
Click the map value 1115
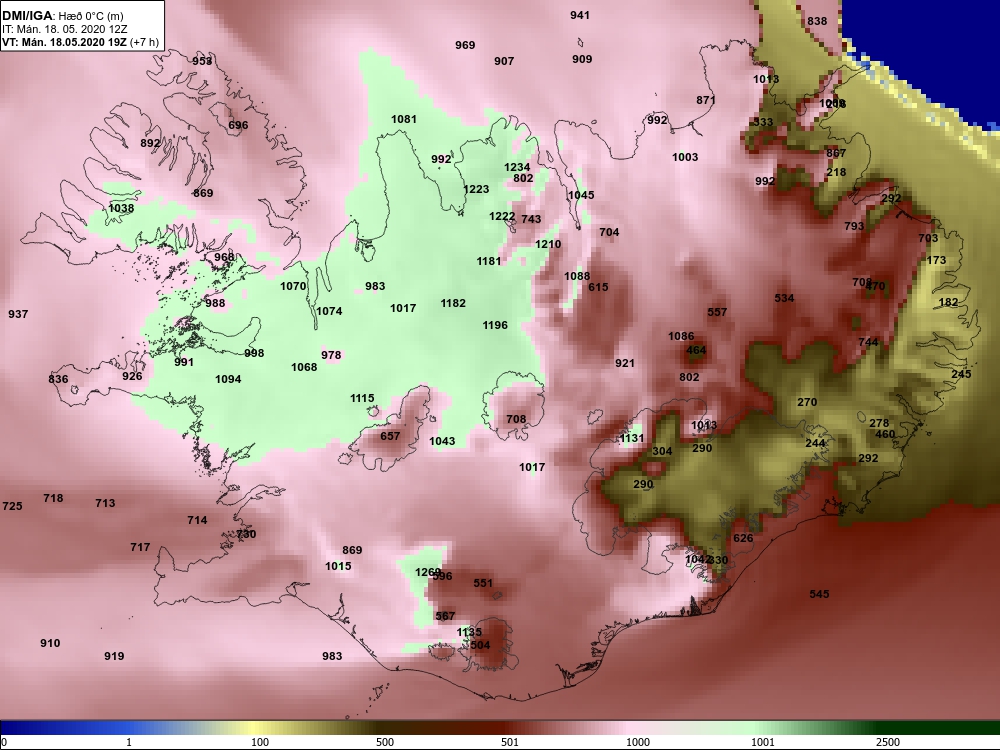(x=362, y=399)
